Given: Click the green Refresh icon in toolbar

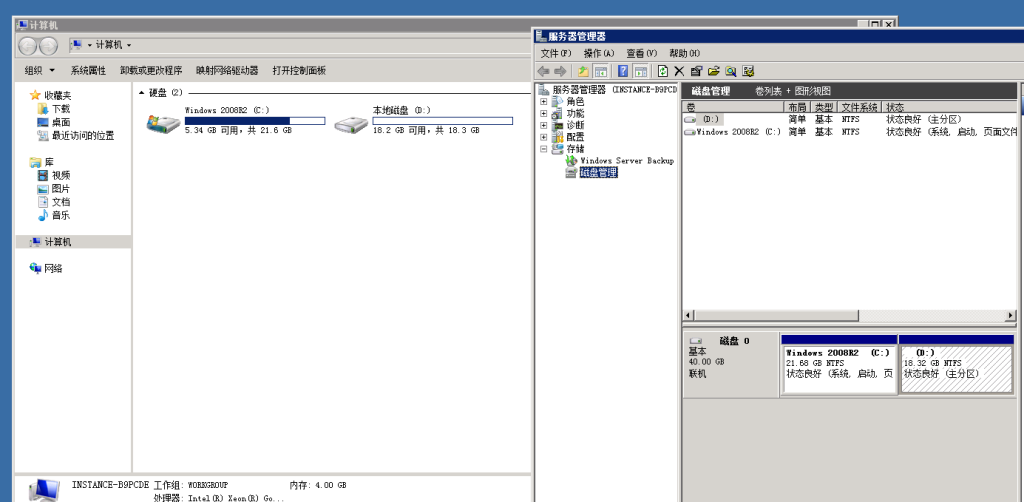Looking at the screenshot, I should (x=663, y=71).
